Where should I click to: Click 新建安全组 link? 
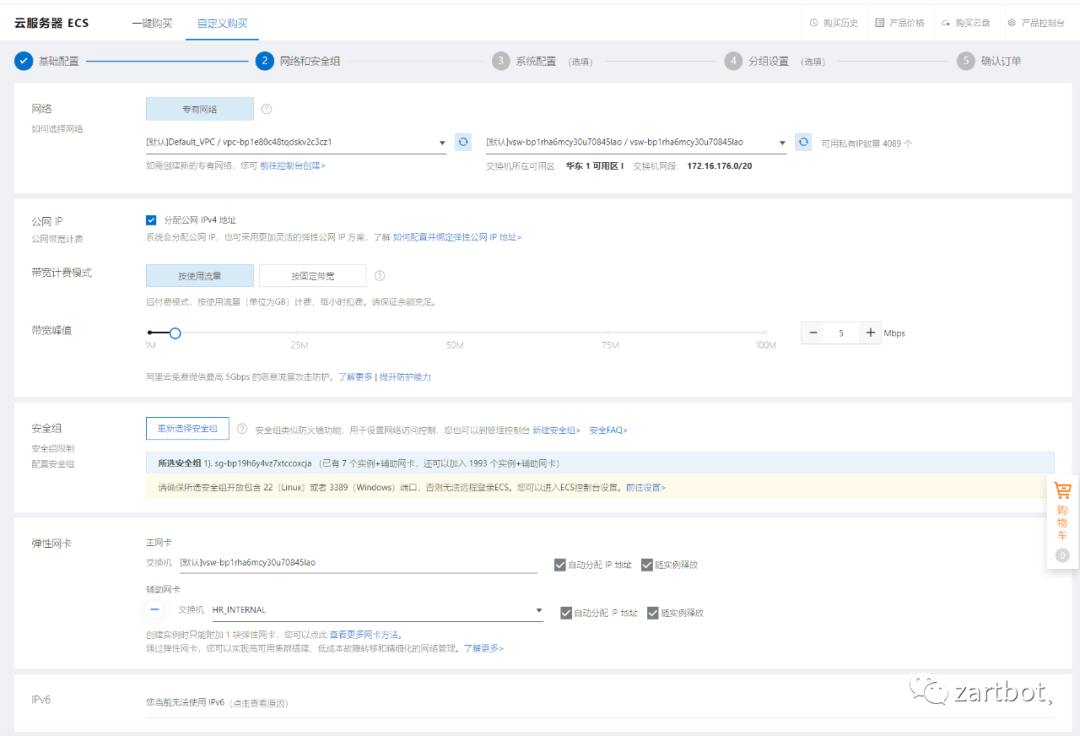(556, 430)
